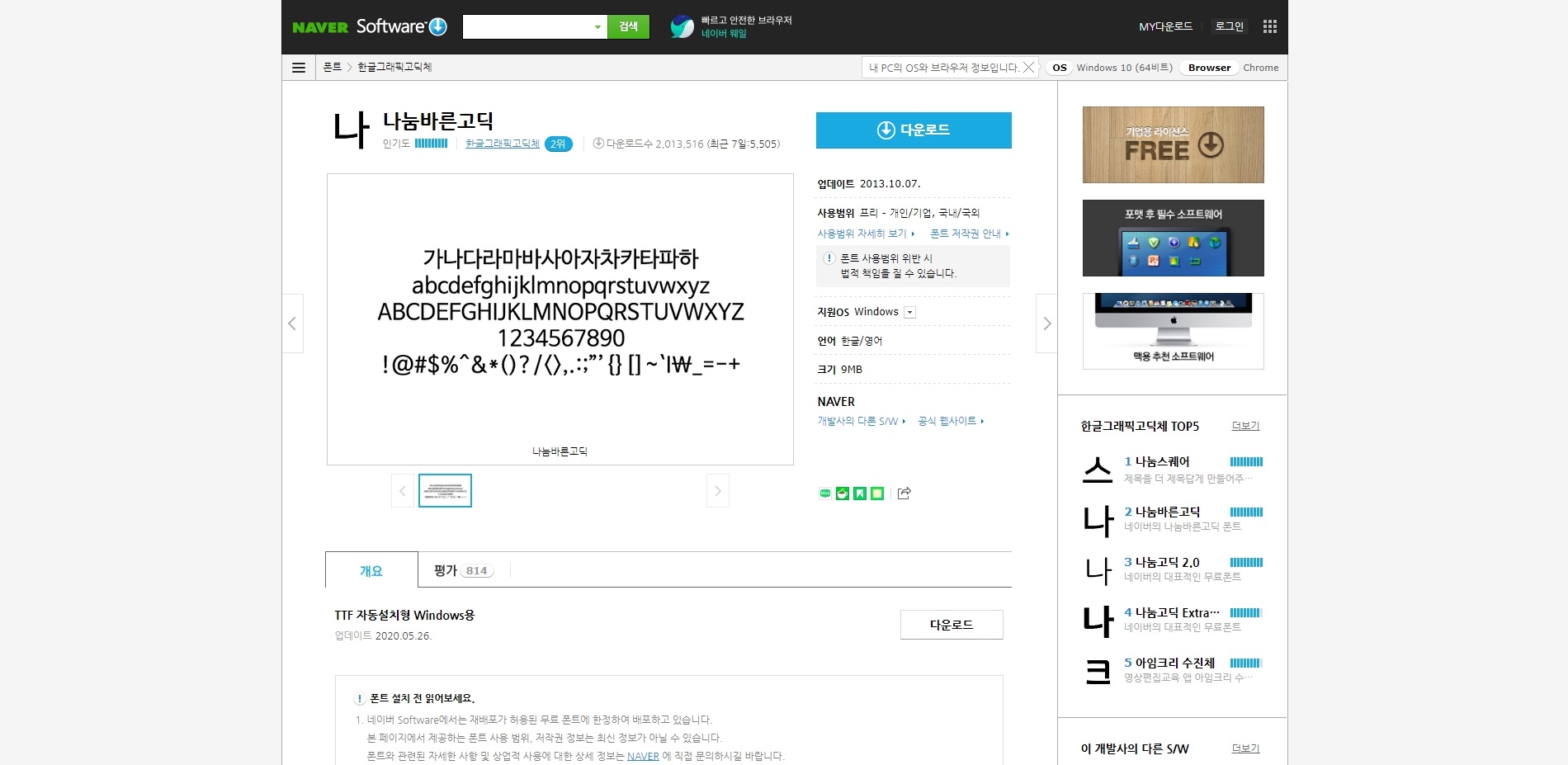Click the popularity bar for 나눔고딕 Extra
This screenshot has height=765, width=1568.
pyautogui.click(x=1246, y=613)
